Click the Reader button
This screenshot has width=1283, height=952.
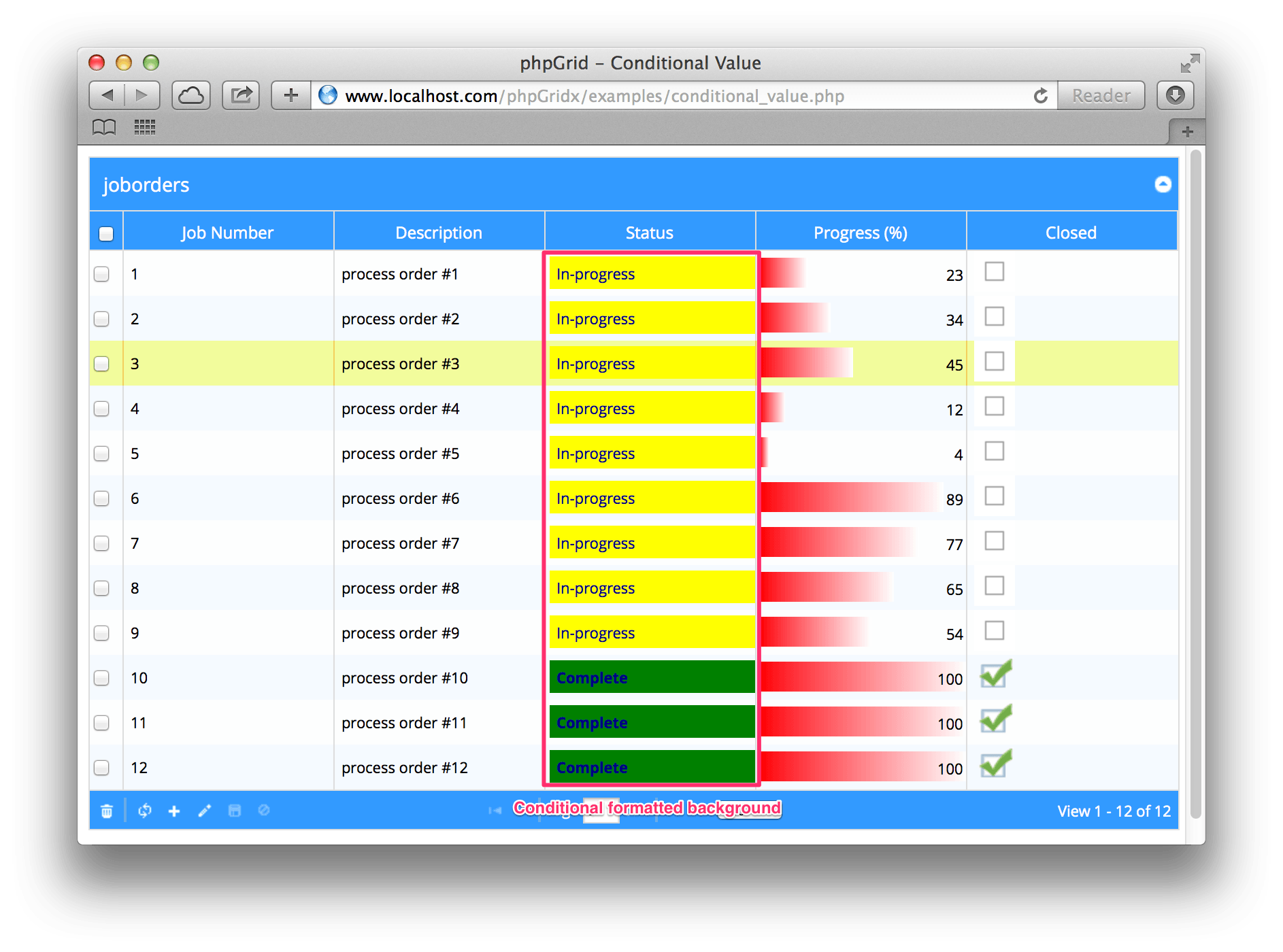(x=1101, y=95)
